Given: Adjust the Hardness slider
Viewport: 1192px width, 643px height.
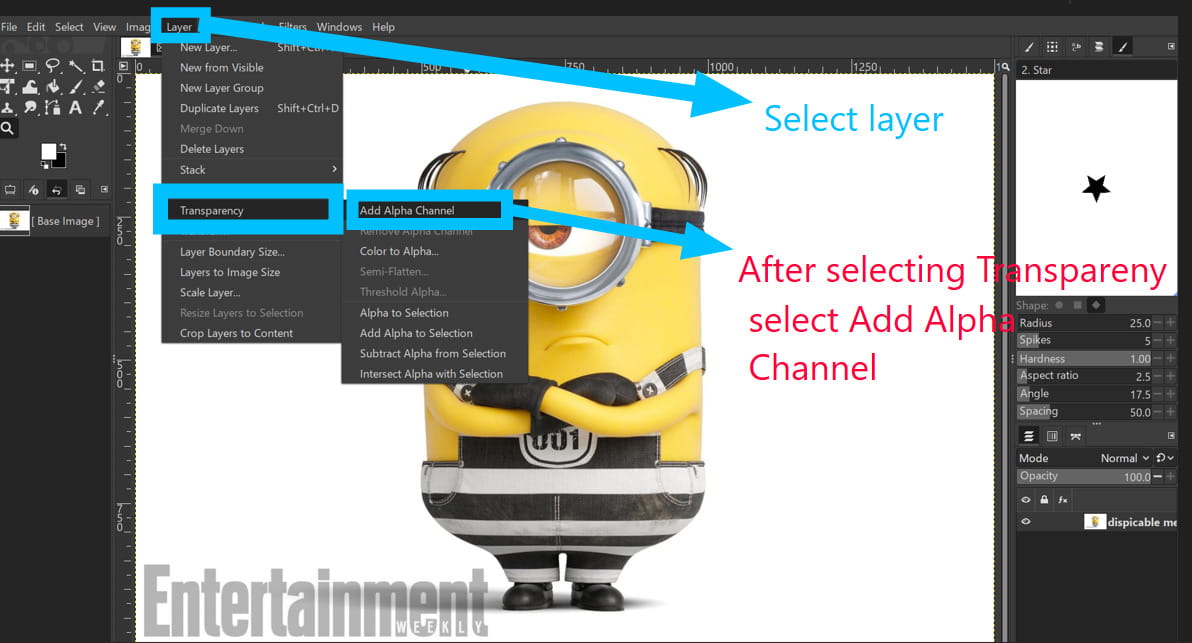Looking at the screenshot, I should pos(1084,358).
